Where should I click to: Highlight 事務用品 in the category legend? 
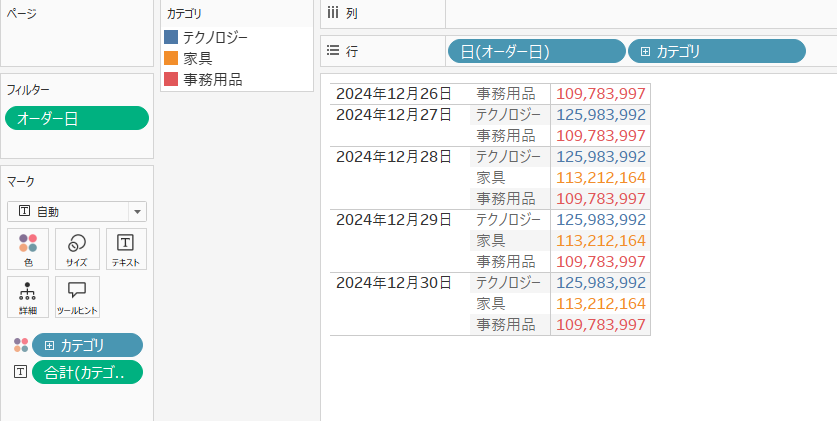212,79
